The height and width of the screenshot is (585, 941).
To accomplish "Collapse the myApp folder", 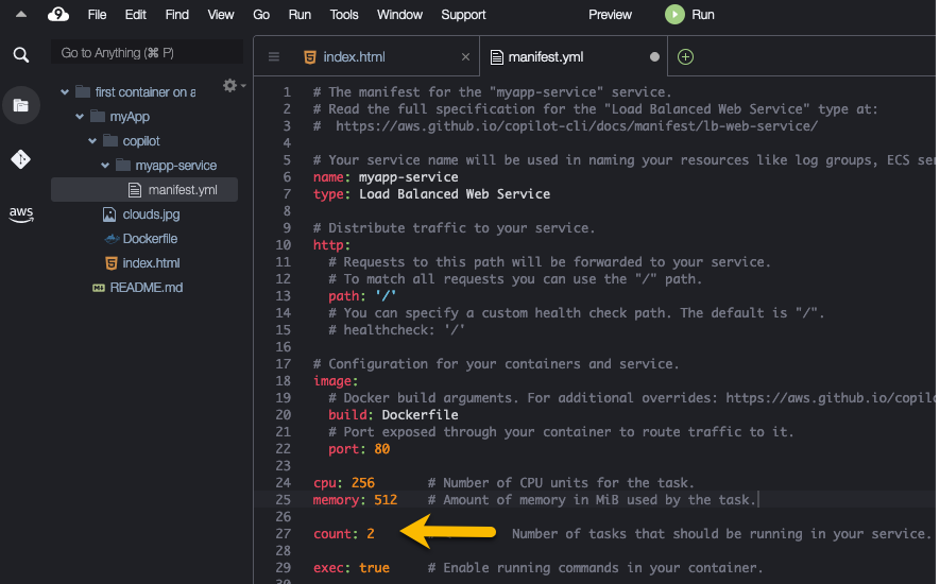I will coord(79,116).
